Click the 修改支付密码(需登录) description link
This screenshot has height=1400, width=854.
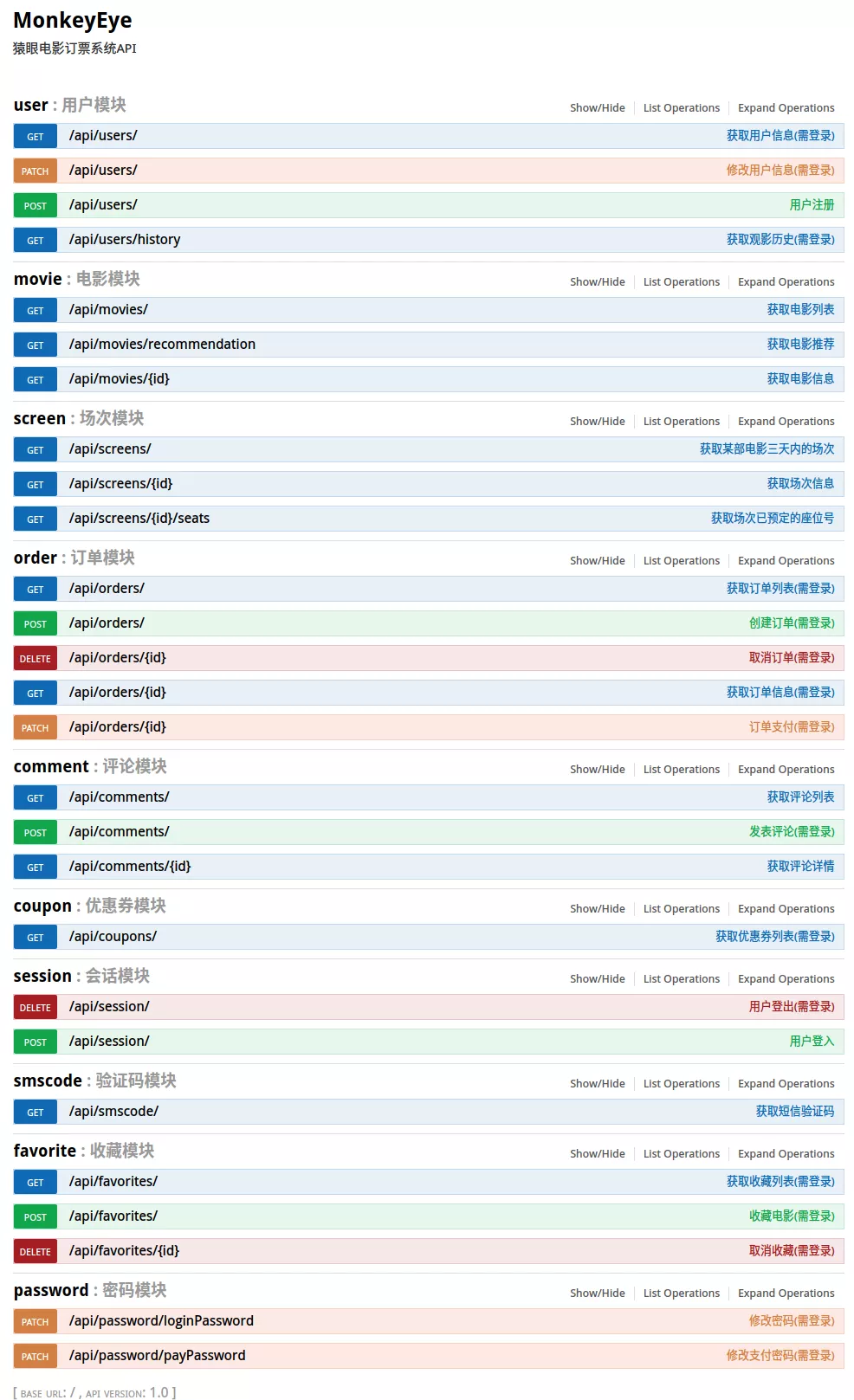780,1356
